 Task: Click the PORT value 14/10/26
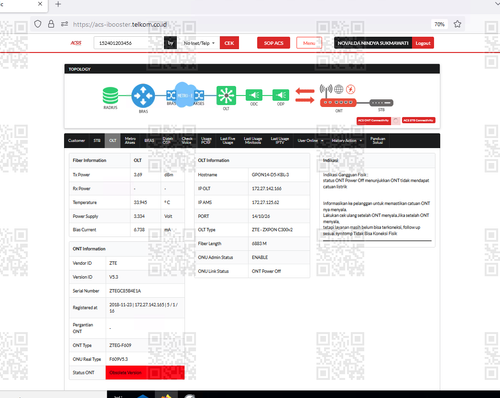tap(261, 216)
